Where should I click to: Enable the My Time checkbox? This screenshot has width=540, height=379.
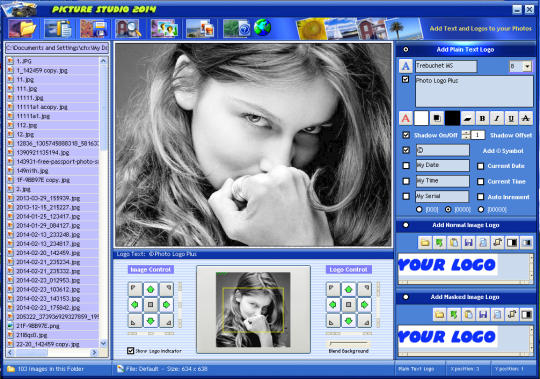(x=406, y=181)
